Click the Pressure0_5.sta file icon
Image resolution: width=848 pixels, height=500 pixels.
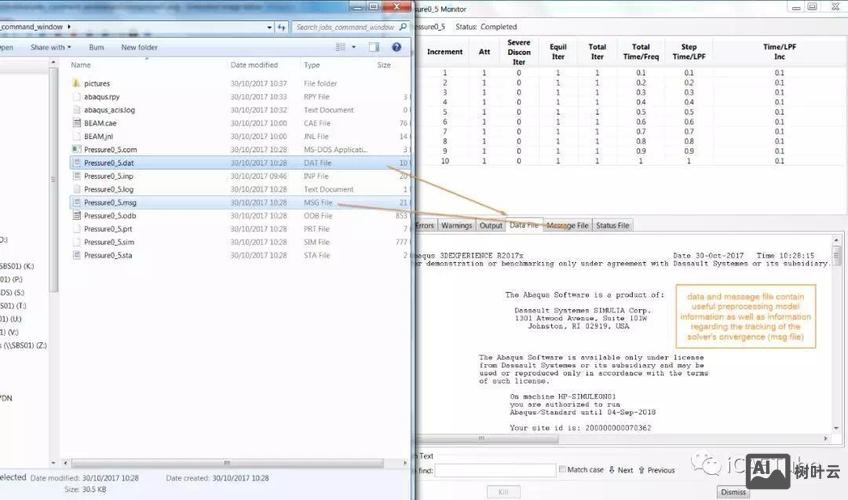pyautogui.click(x=76, y=255)
